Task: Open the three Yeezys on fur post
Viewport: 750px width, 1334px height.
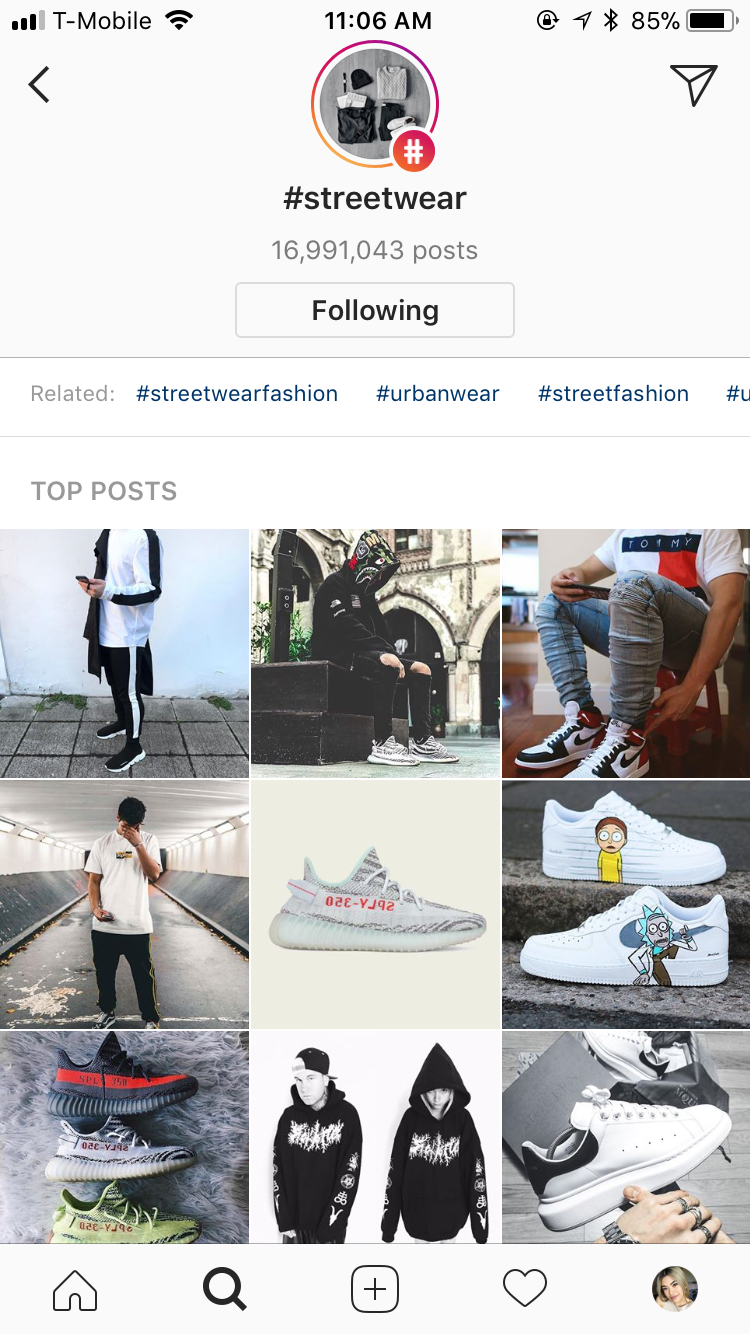Action: pos(124,1137)
